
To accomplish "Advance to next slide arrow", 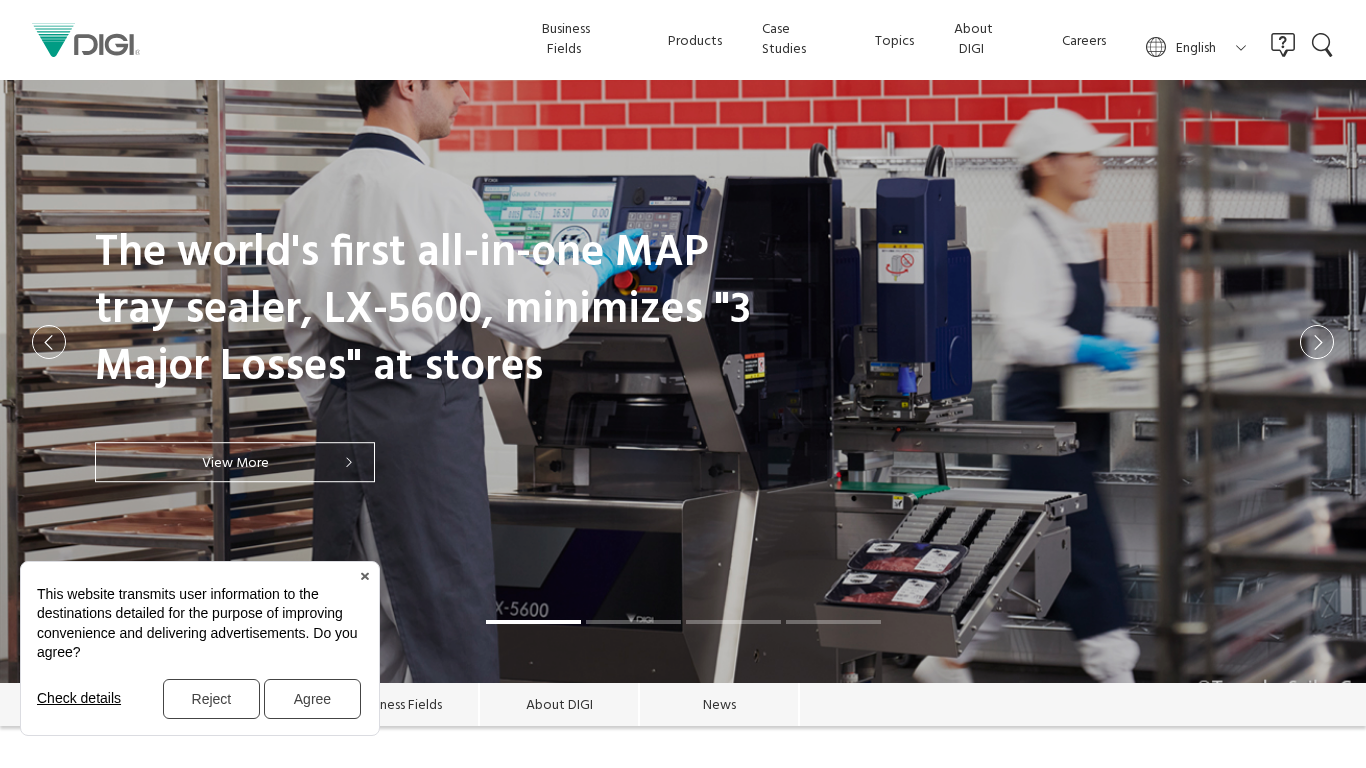I will coord(1317,342).
